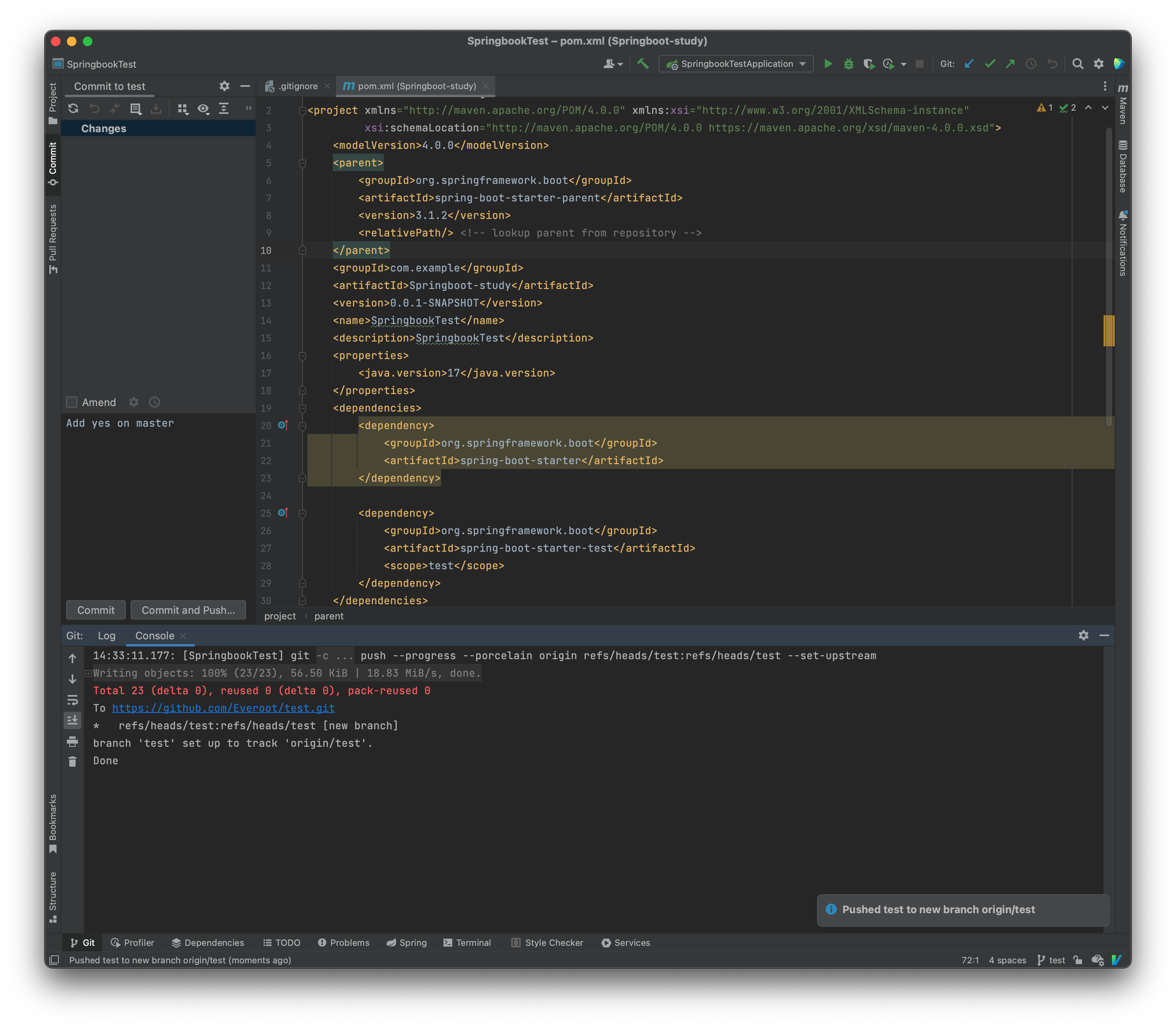Click Commit and Push button

click(188, 610)
